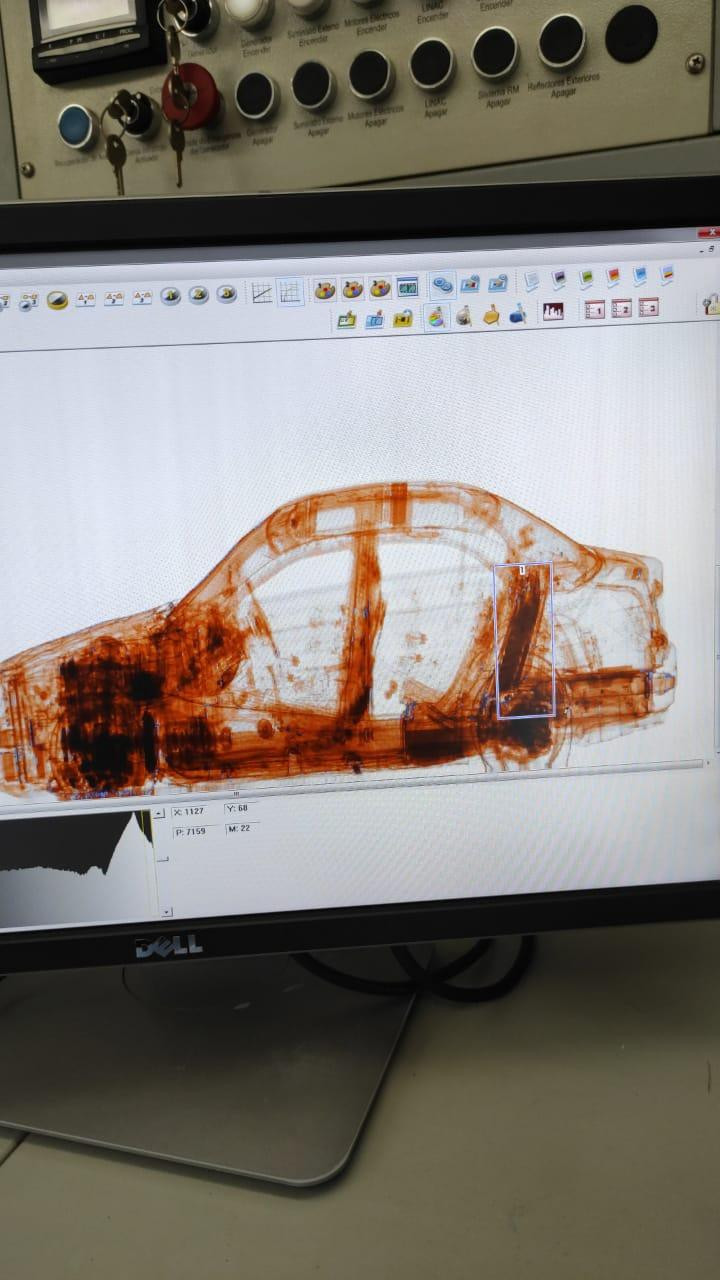Select the preset 3 button

[x=649, y=307]
